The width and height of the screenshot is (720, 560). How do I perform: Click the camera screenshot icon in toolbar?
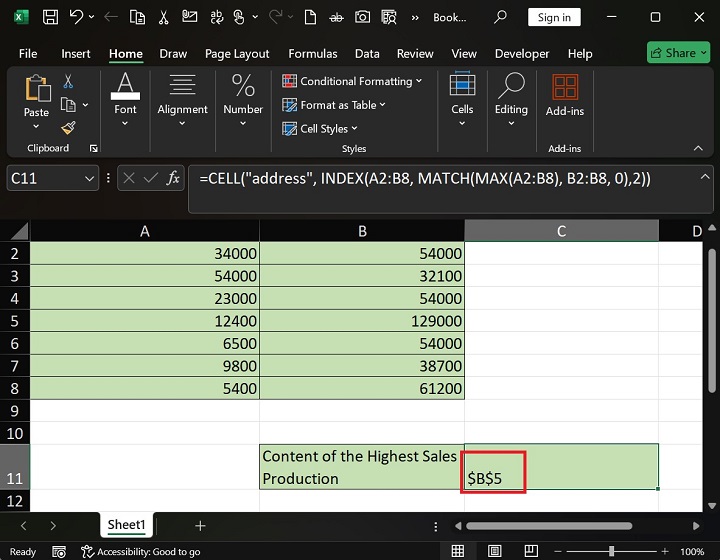361,17
